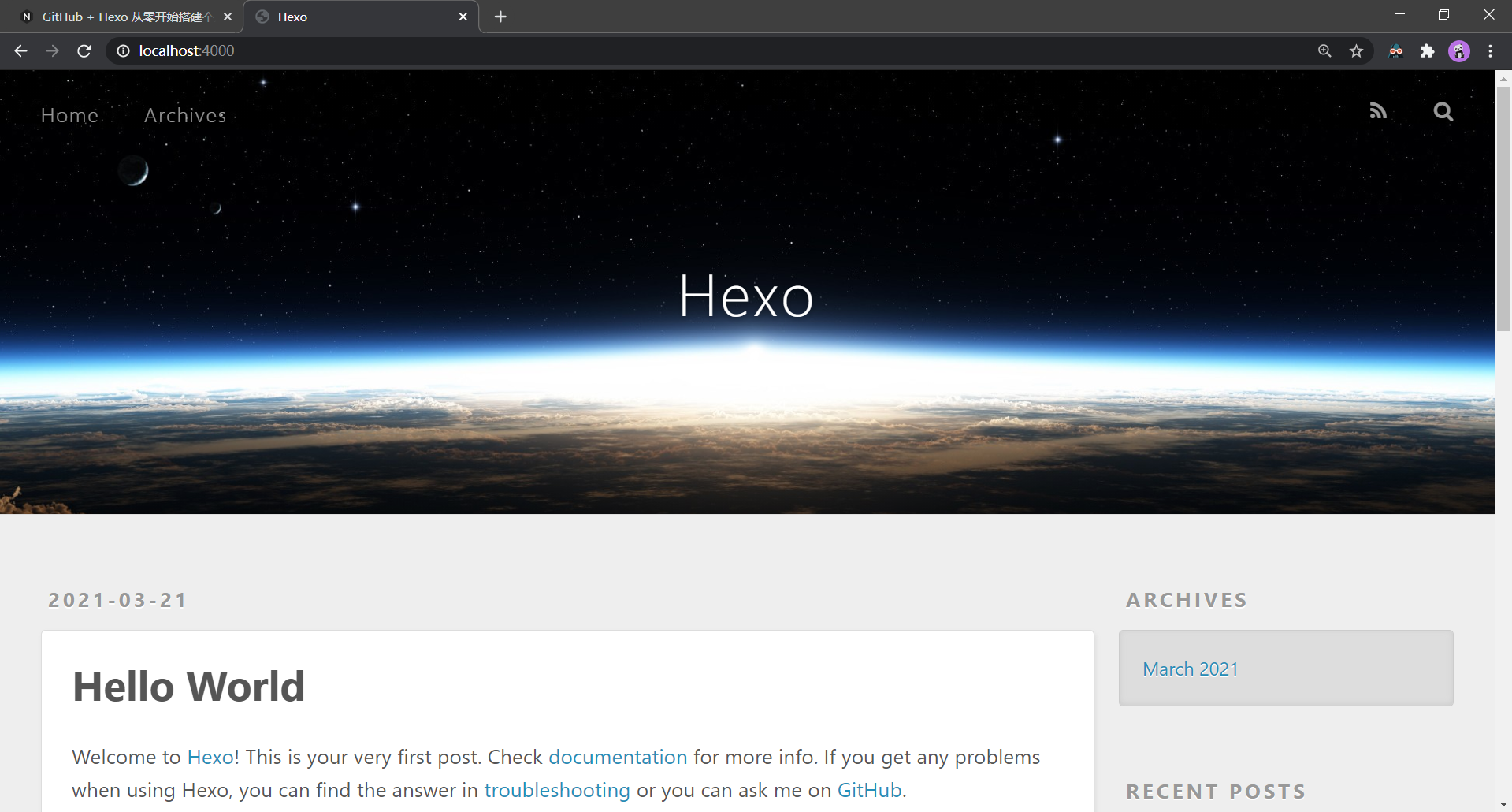Close the GitHub + Hexo tab

click(x=228, y=17)
